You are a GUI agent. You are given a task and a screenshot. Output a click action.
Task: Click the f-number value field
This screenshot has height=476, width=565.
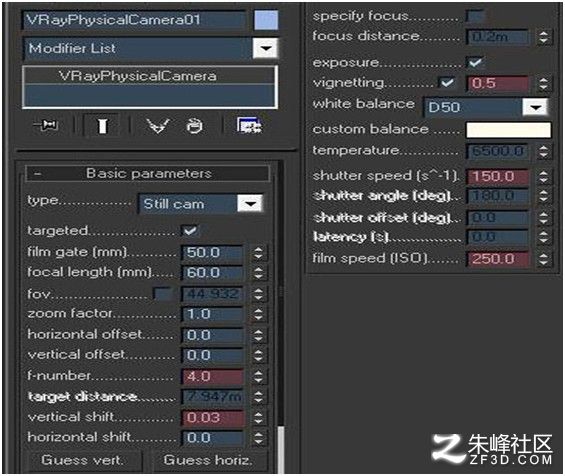point(212,377)
